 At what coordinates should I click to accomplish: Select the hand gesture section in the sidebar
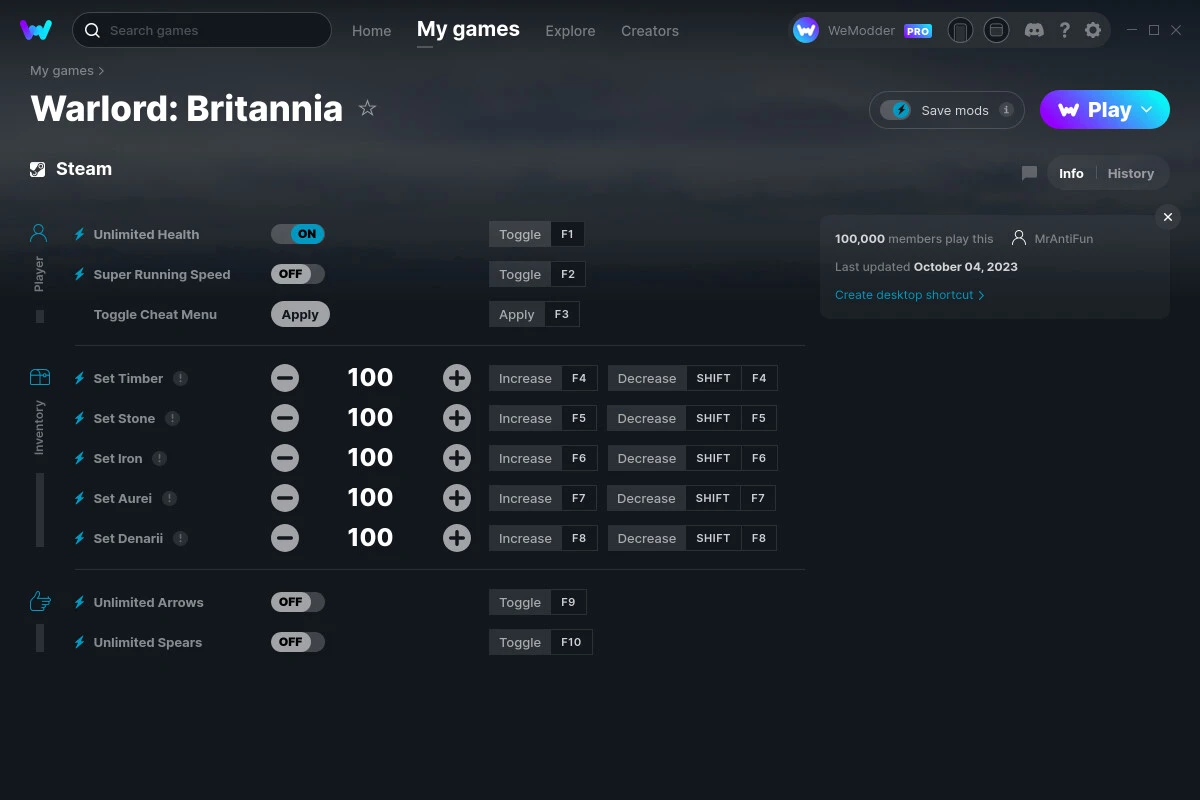[x=39, y=600]
